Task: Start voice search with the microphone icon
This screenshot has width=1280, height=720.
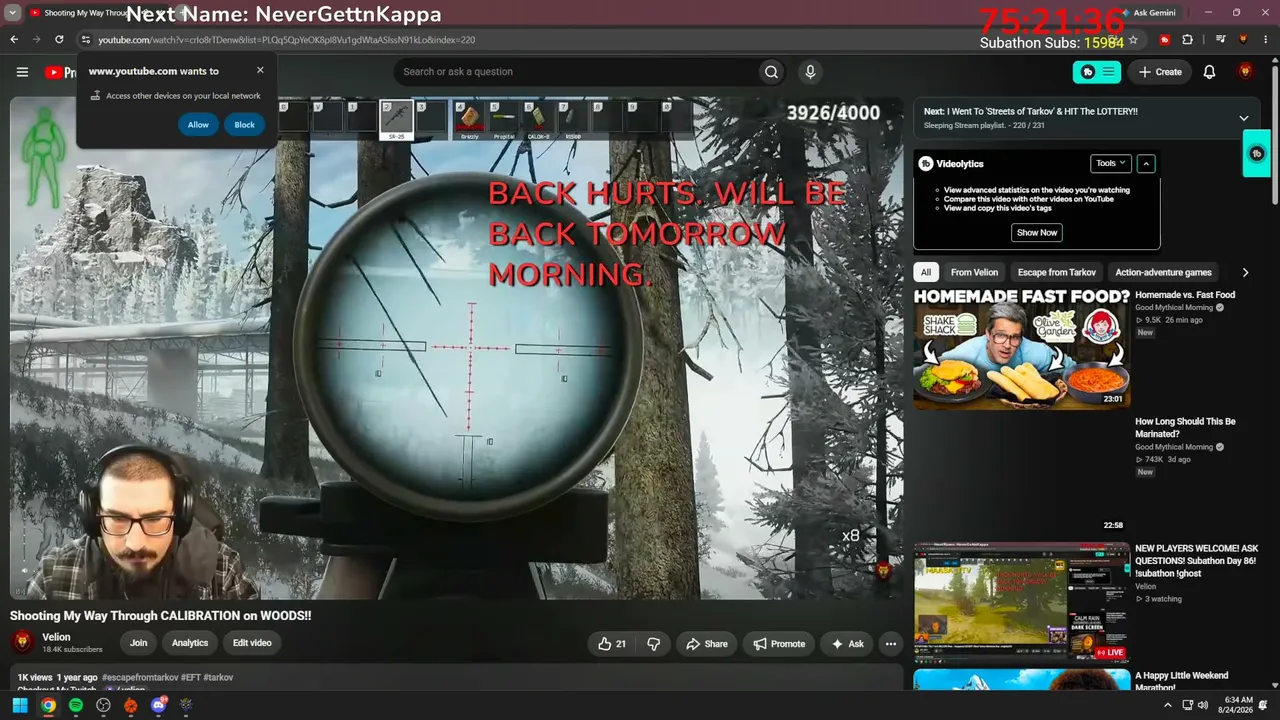Action: point(810,72)
